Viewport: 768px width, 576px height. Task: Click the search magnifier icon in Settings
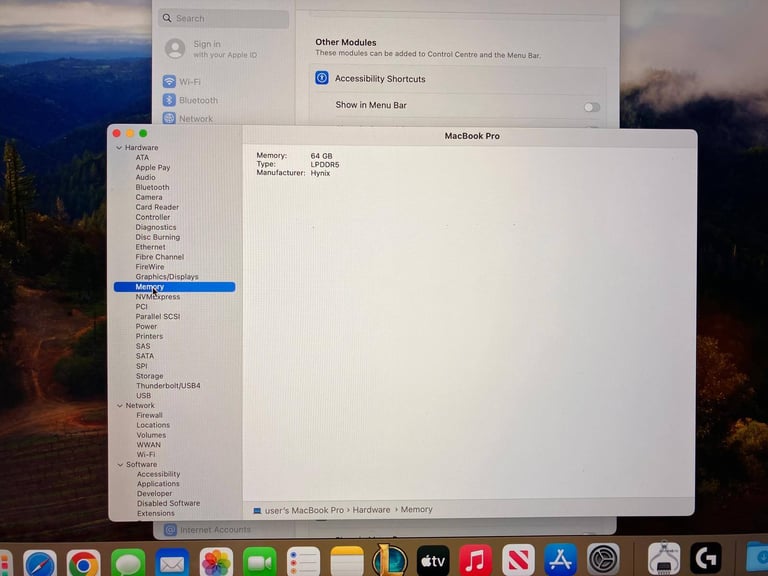(x=167, y=18)
